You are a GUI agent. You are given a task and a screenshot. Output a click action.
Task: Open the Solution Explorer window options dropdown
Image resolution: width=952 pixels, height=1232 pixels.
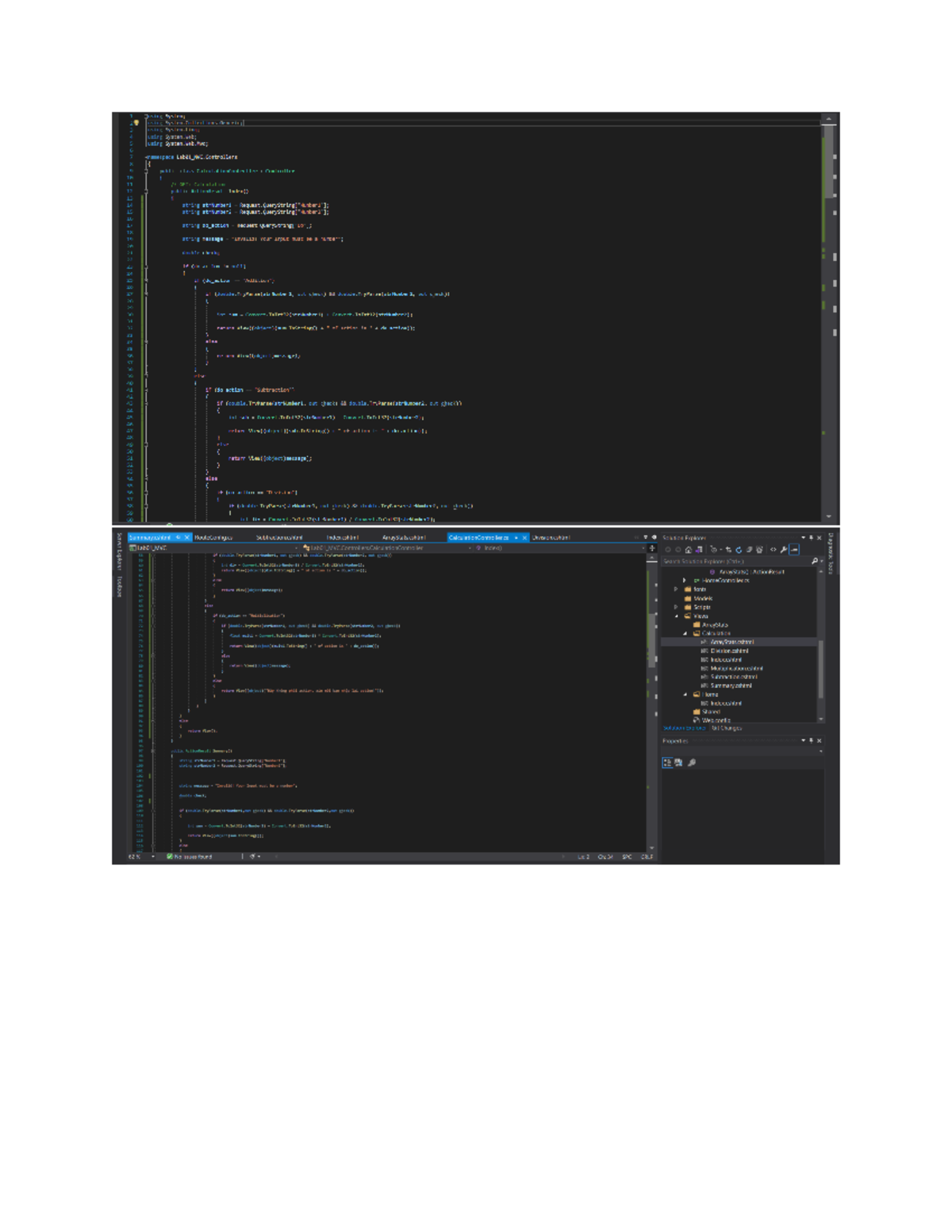pyautogui.click(x=803, y=538)
